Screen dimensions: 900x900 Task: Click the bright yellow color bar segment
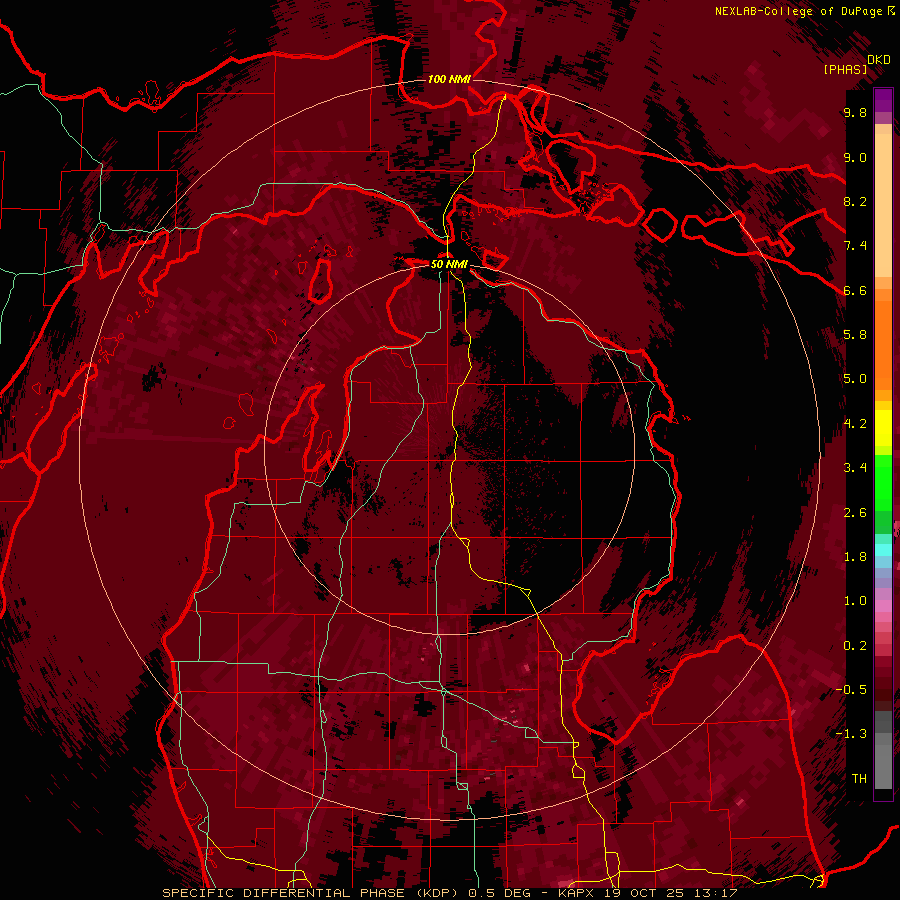883,428
